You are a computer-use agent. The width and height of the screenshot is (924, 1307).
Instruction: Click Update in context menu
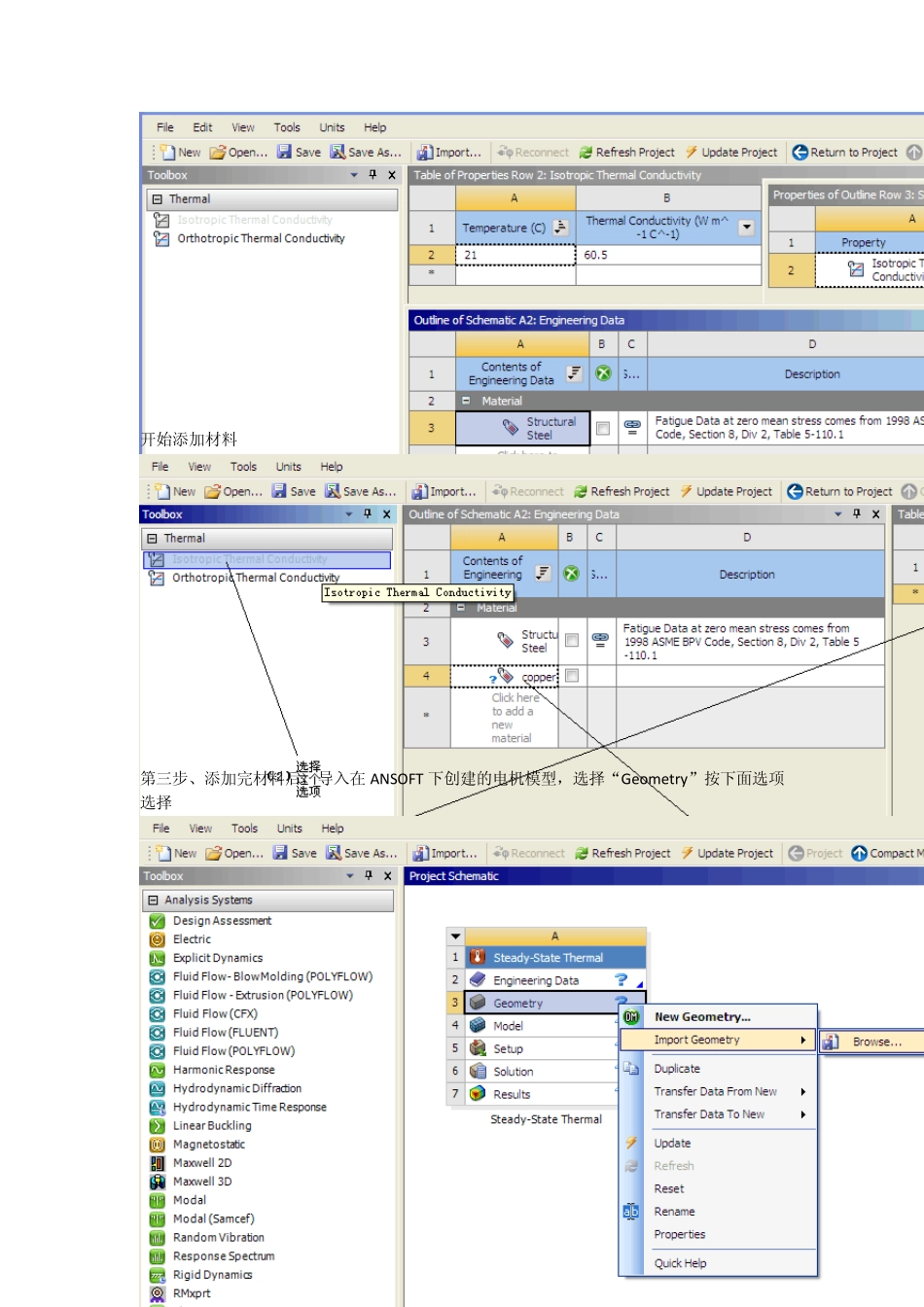[672, 1144]
